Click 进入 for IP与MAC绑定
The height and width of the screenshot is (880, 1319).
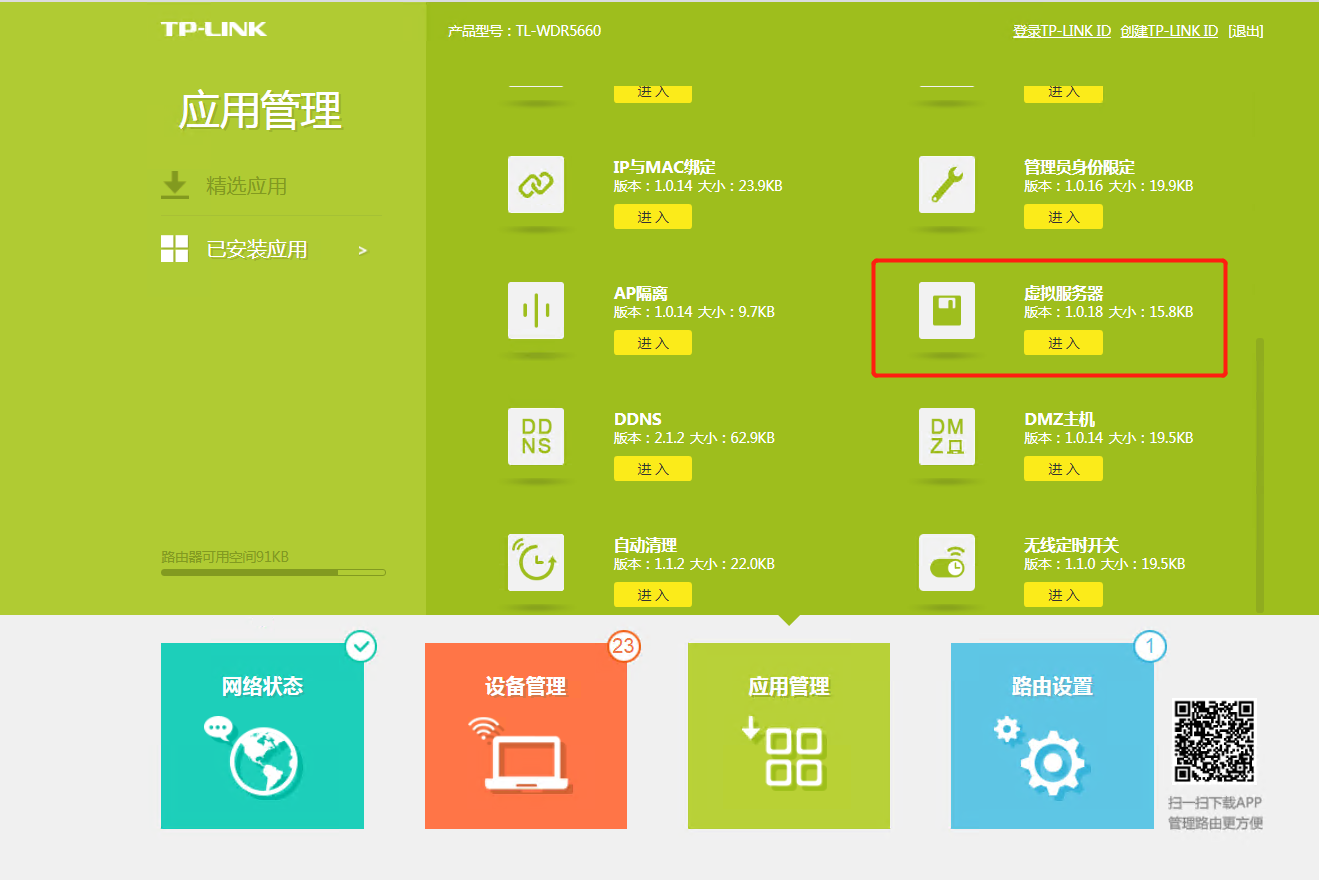pos(653,217)
